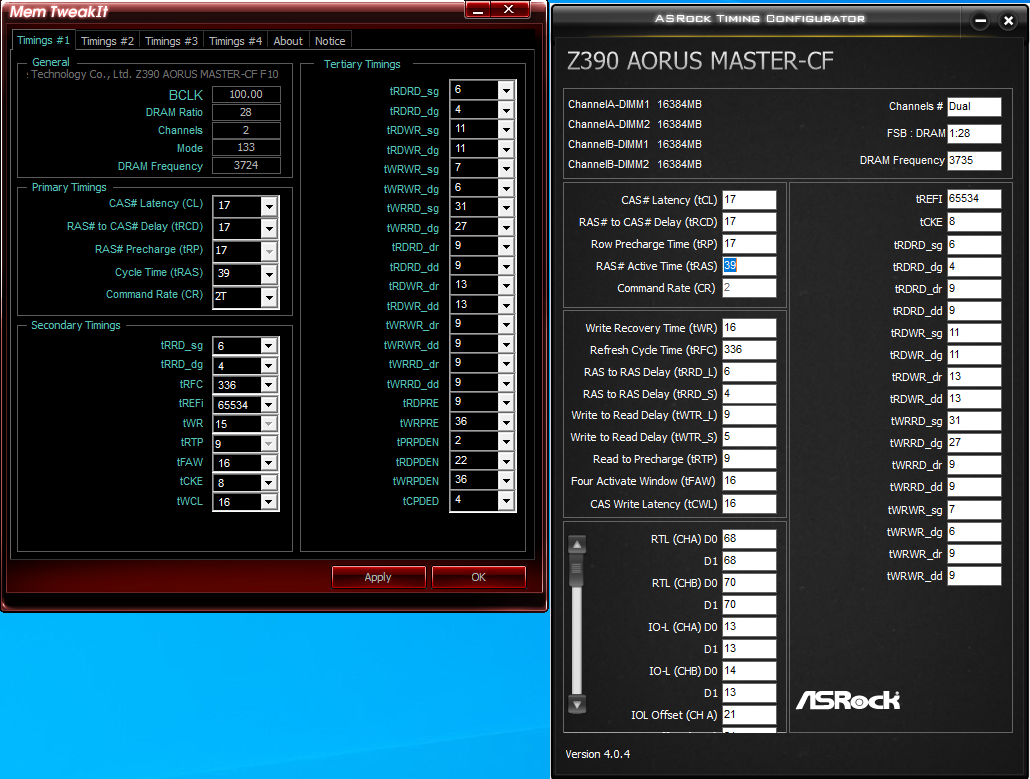Open the tRDRD_sg tertiary timing dropdown
The height and width of the screenshot is (779, 1030).
506,91
